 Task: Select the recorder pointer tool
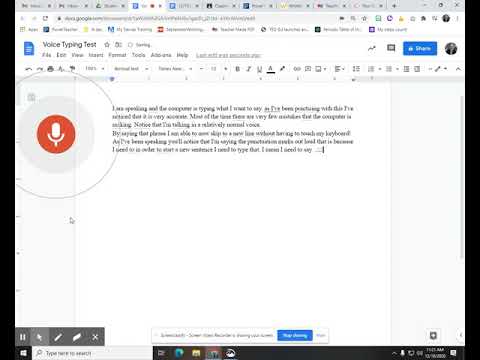coord(39,337)
